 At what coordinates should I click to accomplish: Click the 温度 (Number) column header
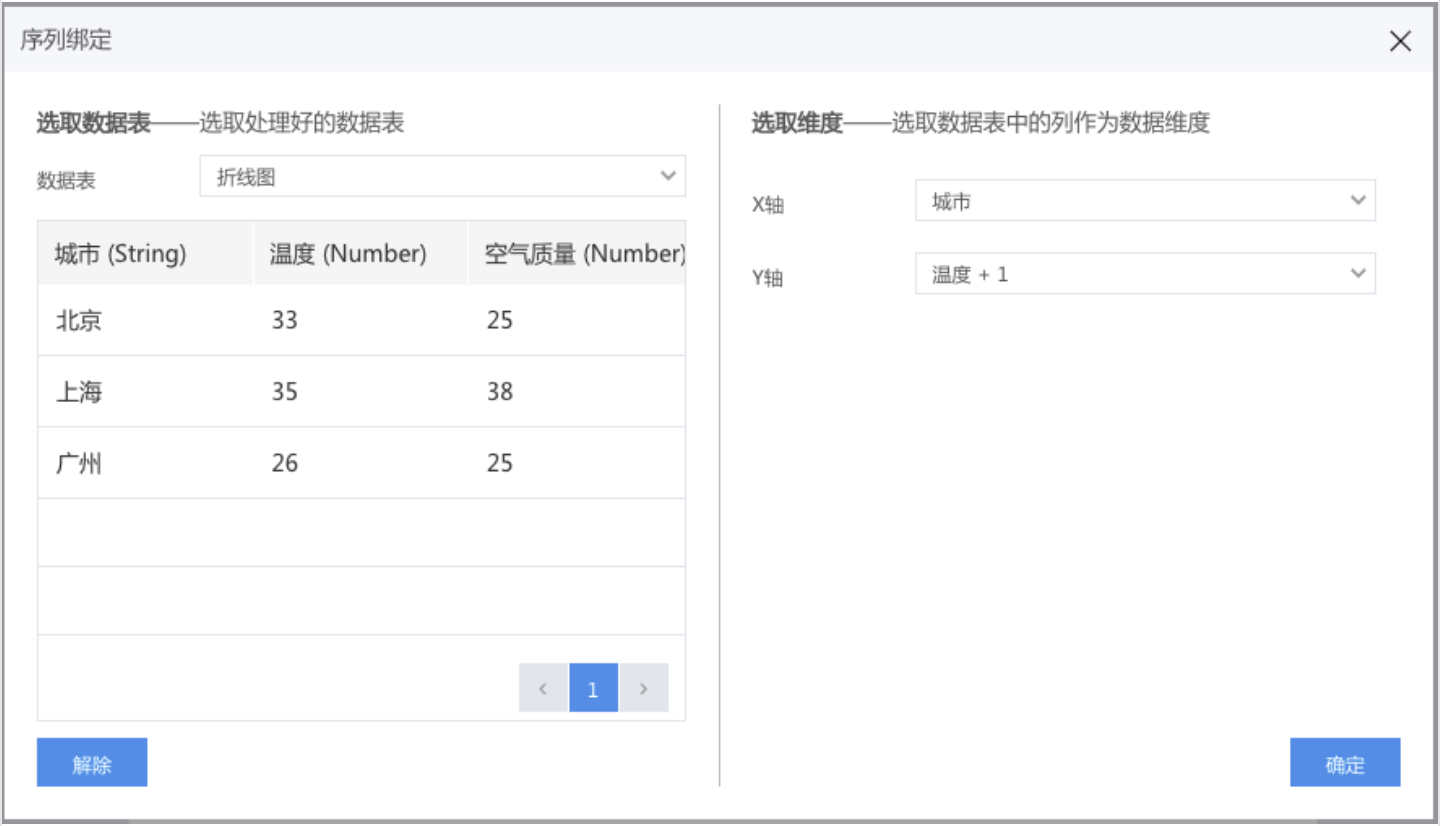click(348, 254)
